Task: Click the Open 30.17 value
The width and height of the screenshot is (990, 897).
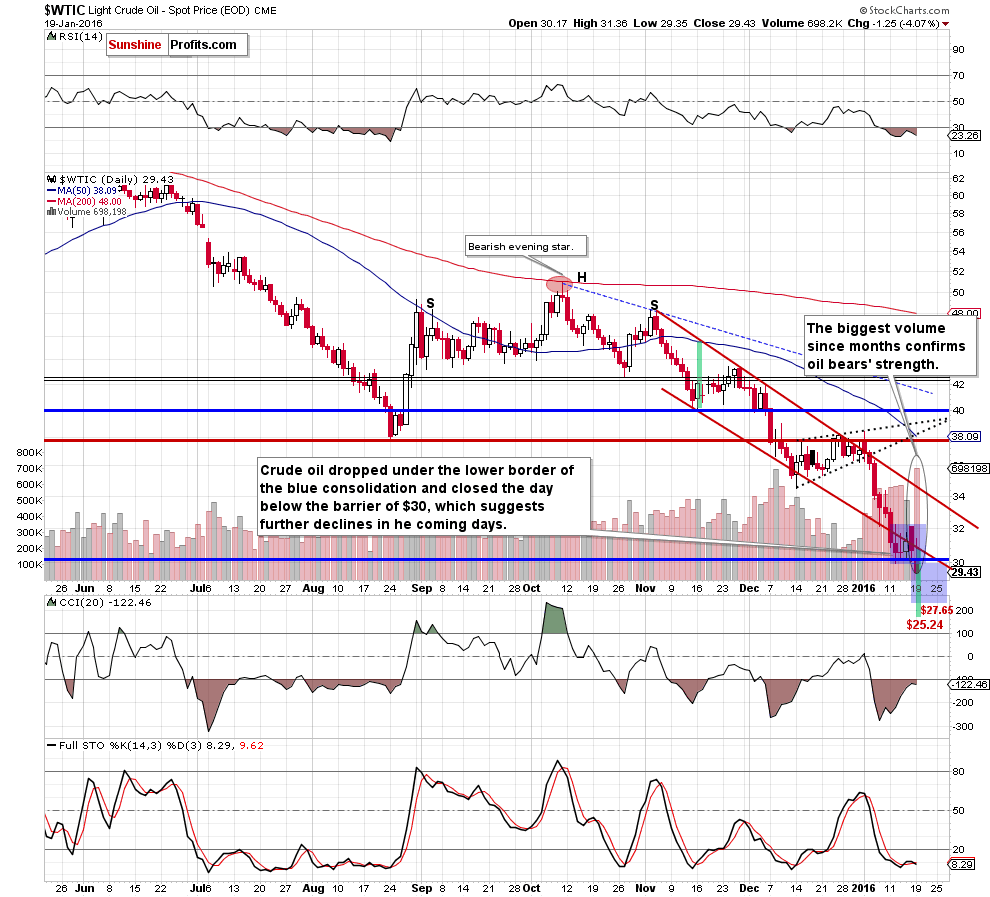Action: click(537, 23)
